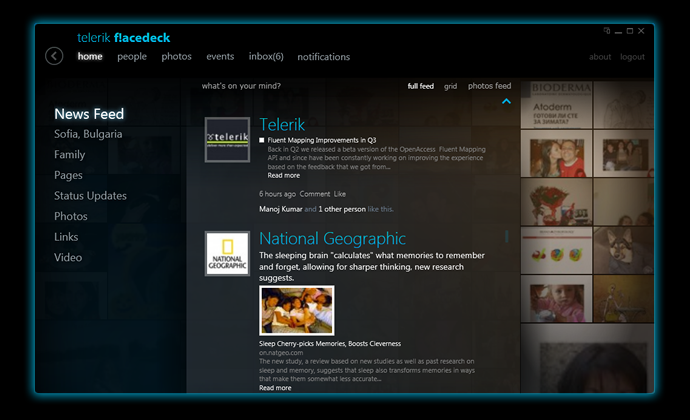Open the photos tab in navigation
This screenshot has height=420, width=690.
pos(176,57)
